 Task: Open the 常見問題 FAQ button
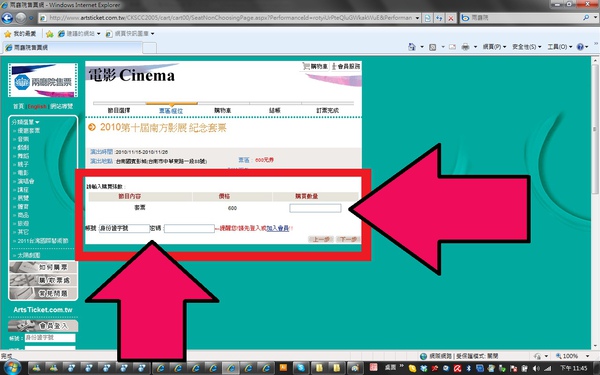point(43,293)
